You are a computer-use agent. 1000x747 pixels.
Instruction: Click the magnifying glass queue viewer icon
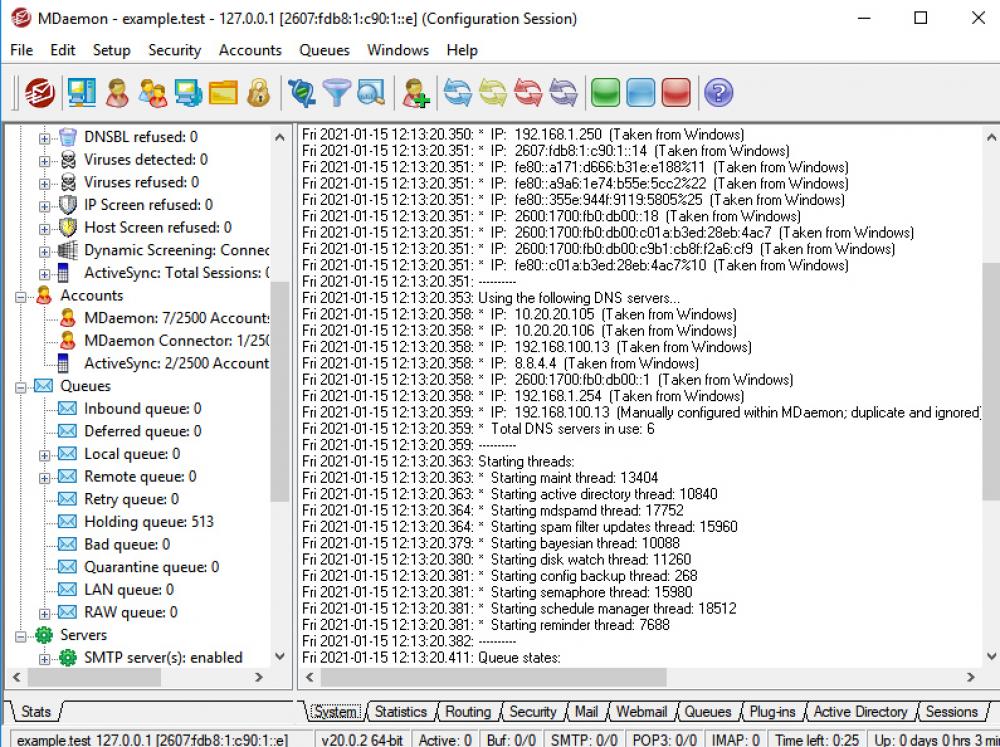pos(370,92)
